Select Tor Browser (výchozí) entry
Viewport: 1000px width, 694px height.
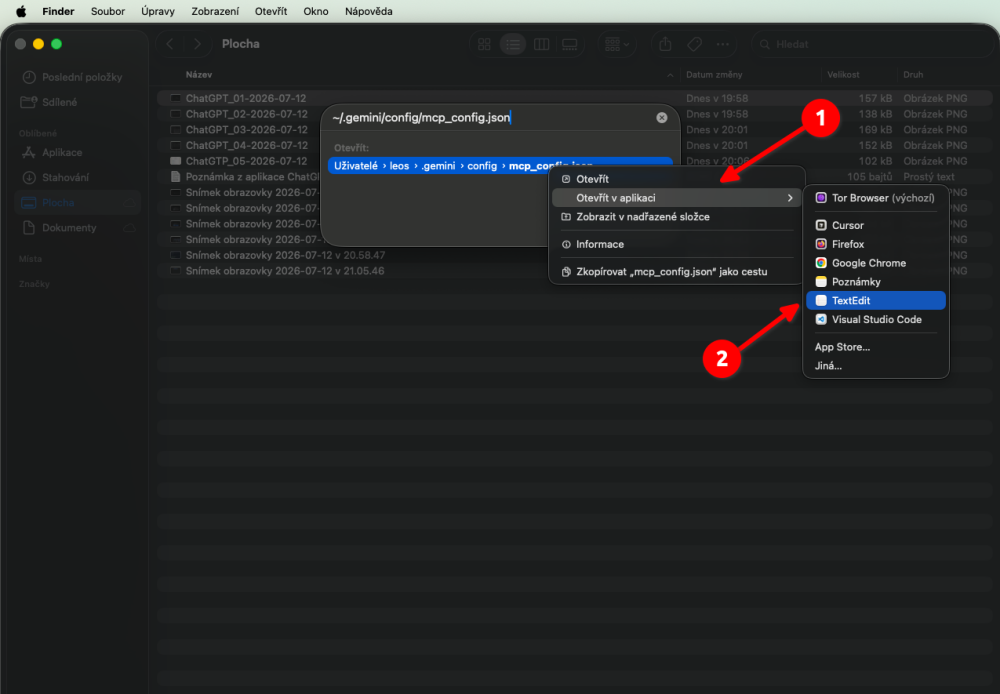875,198
